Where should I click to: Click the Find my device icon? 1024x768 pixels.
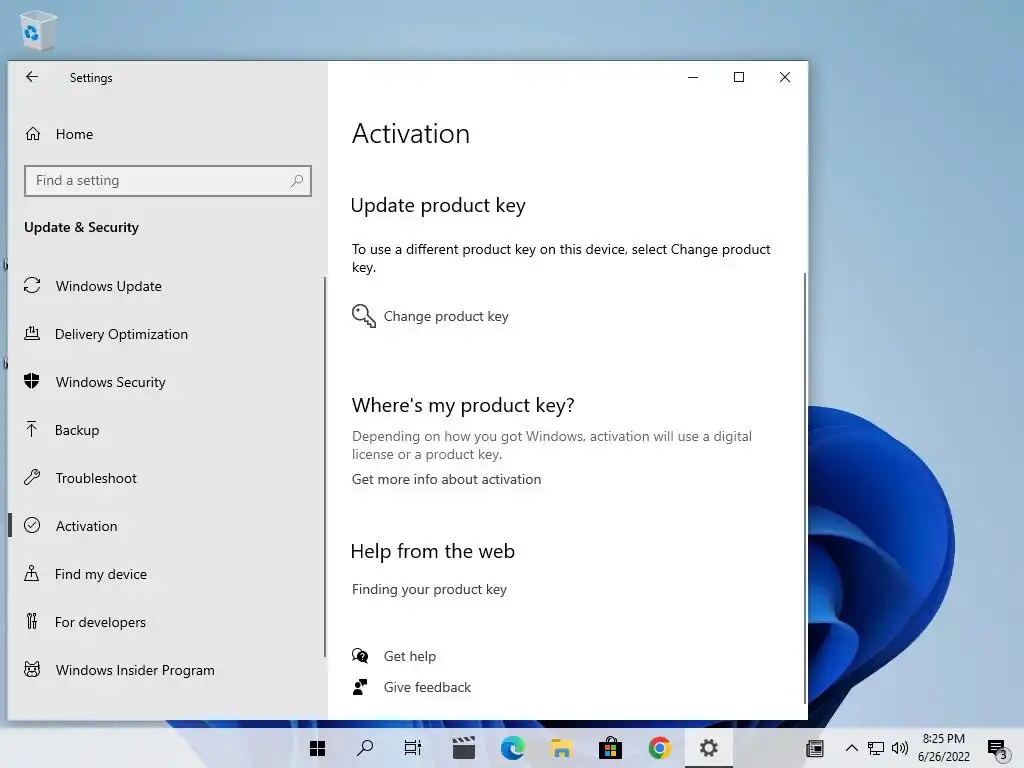32,573
